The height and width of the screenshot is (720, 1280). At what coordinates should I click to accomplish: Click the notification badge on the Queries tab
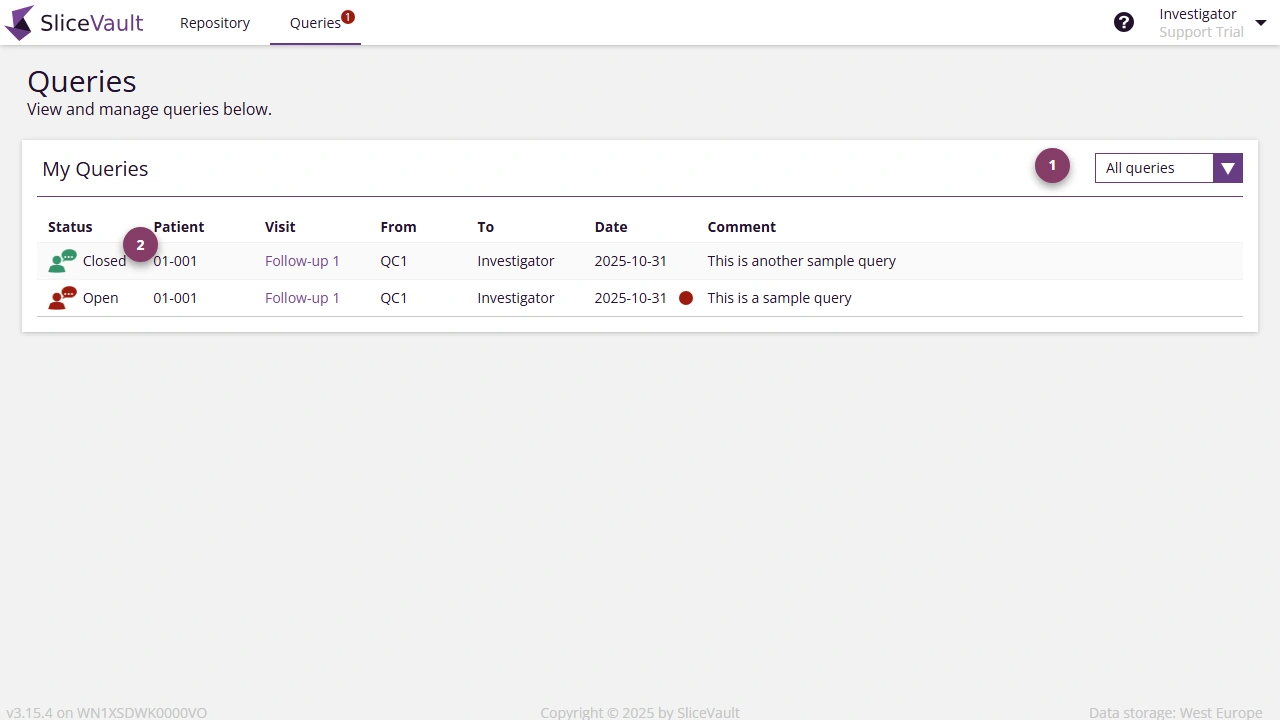pos(347,16)
